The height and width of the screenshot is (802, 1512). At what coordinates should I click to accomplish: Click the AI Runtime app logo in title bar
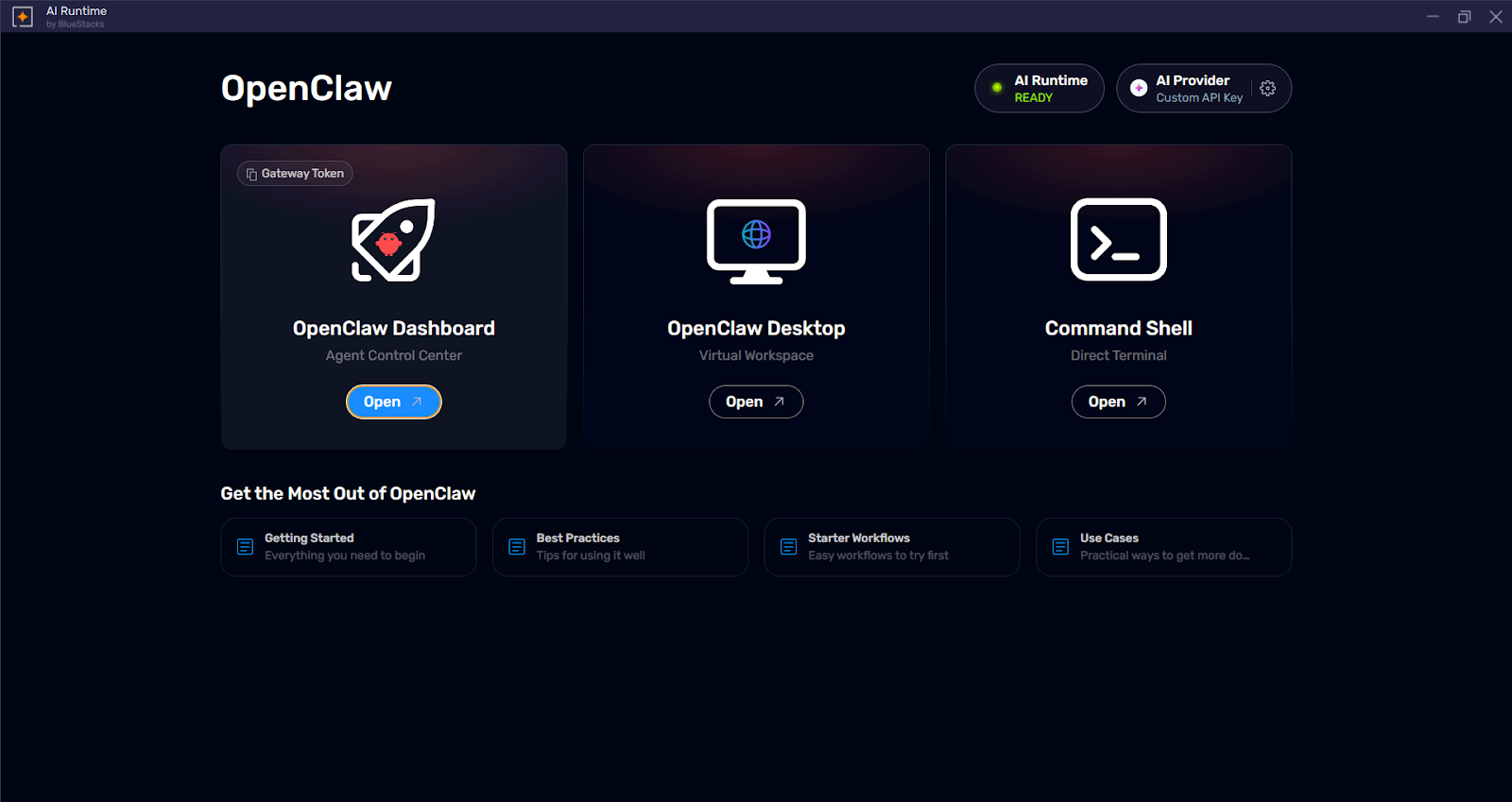(23, 16)
